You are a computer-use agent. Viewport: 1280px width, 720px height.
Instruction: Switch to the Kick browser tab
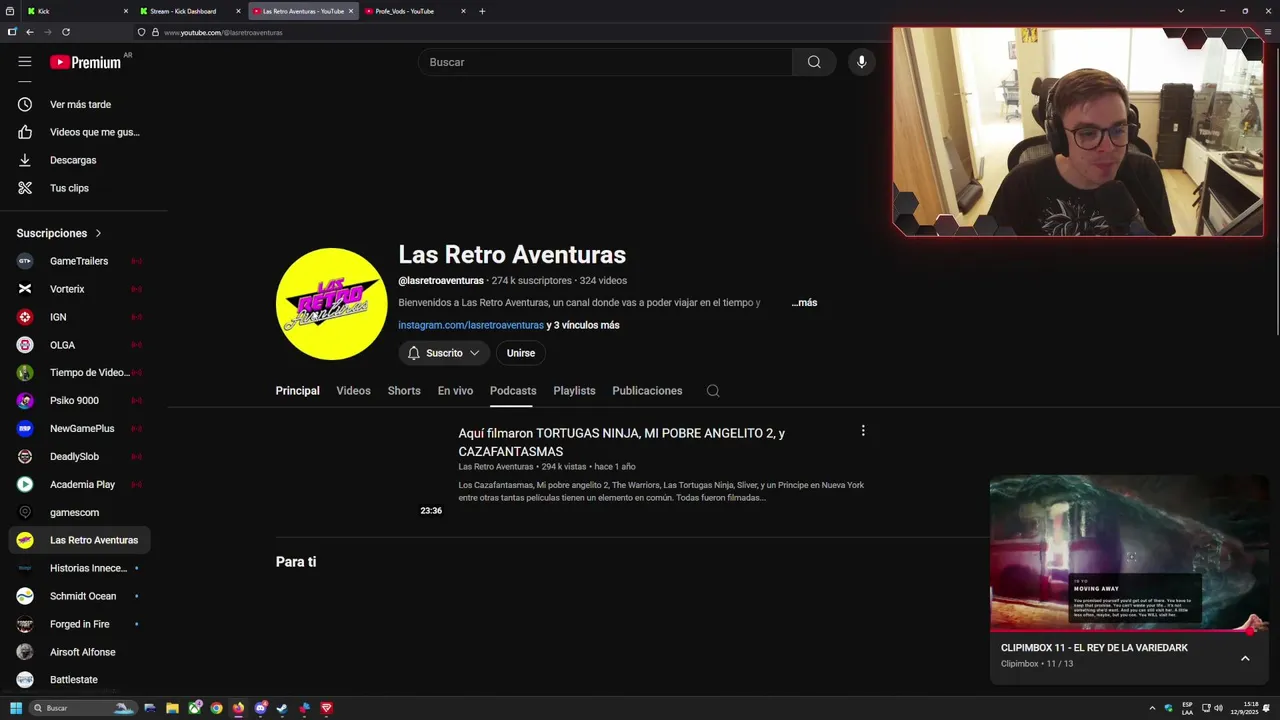click(x=78, y=11)
